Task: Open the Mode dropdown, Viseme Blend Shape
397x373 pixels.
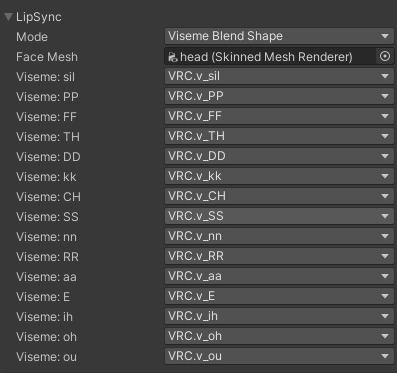Action: pyautogui.click(x=279, y=36)
